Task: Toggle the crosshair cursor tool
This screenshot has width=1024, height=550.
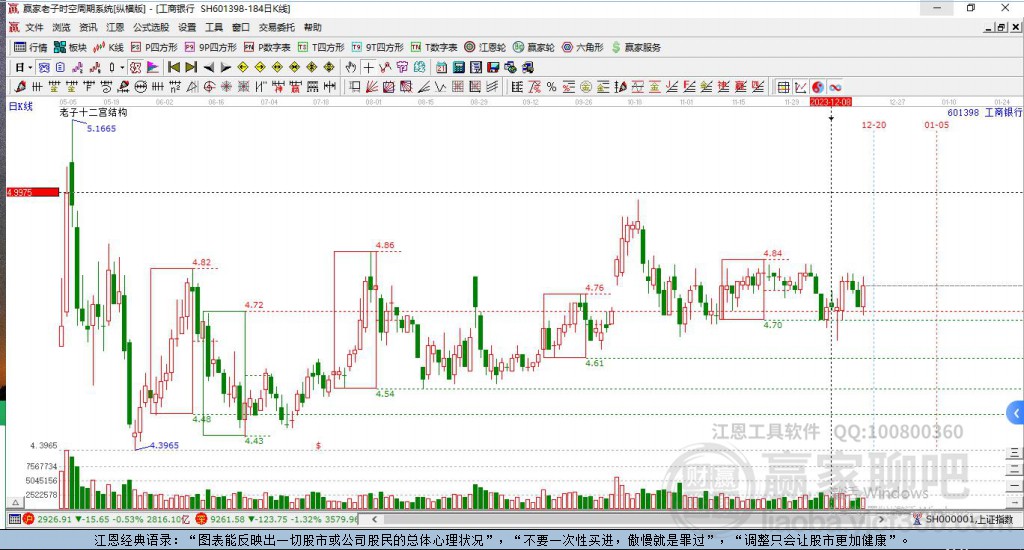Action: [x=368, y=67]
